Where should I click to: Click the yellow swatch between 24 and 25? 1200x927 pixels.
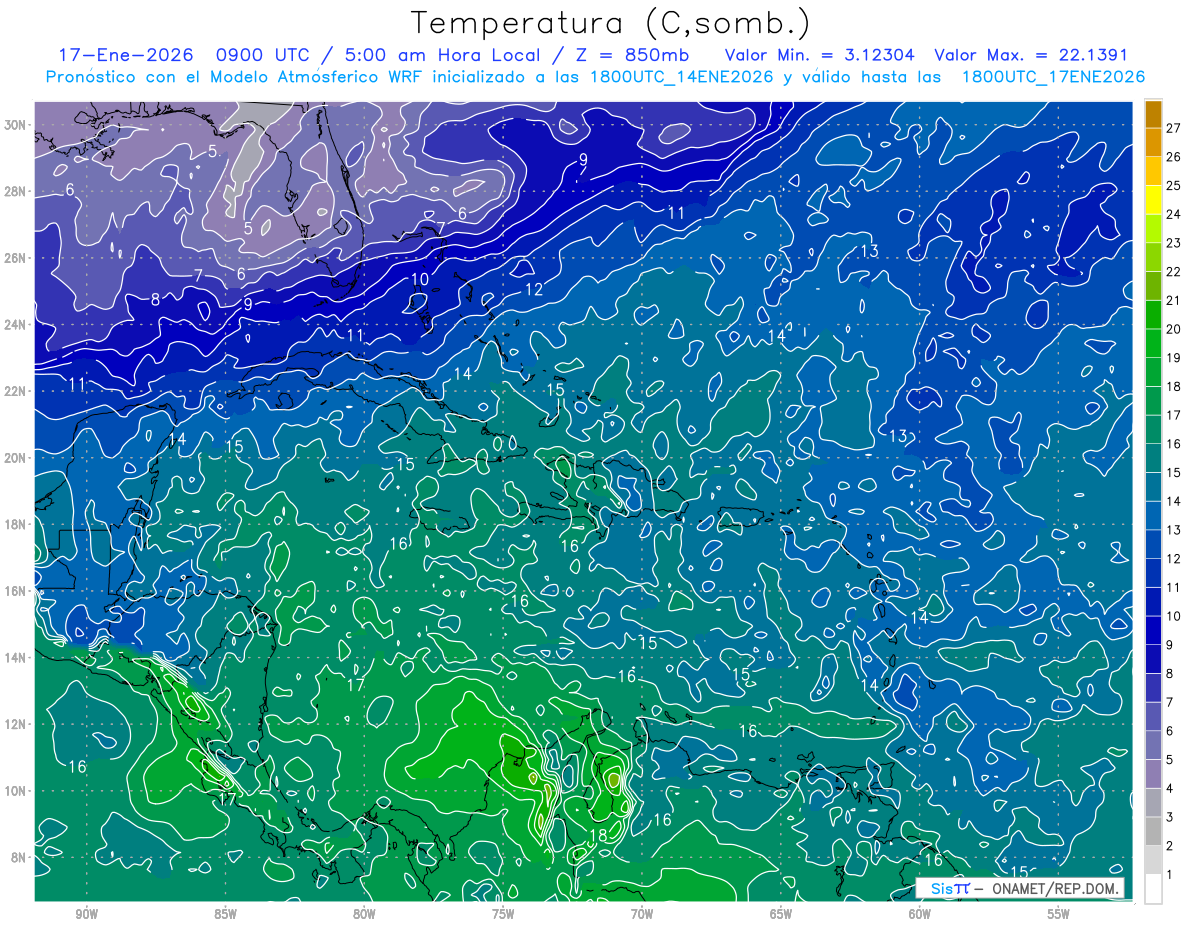[x=1153, y=200]
